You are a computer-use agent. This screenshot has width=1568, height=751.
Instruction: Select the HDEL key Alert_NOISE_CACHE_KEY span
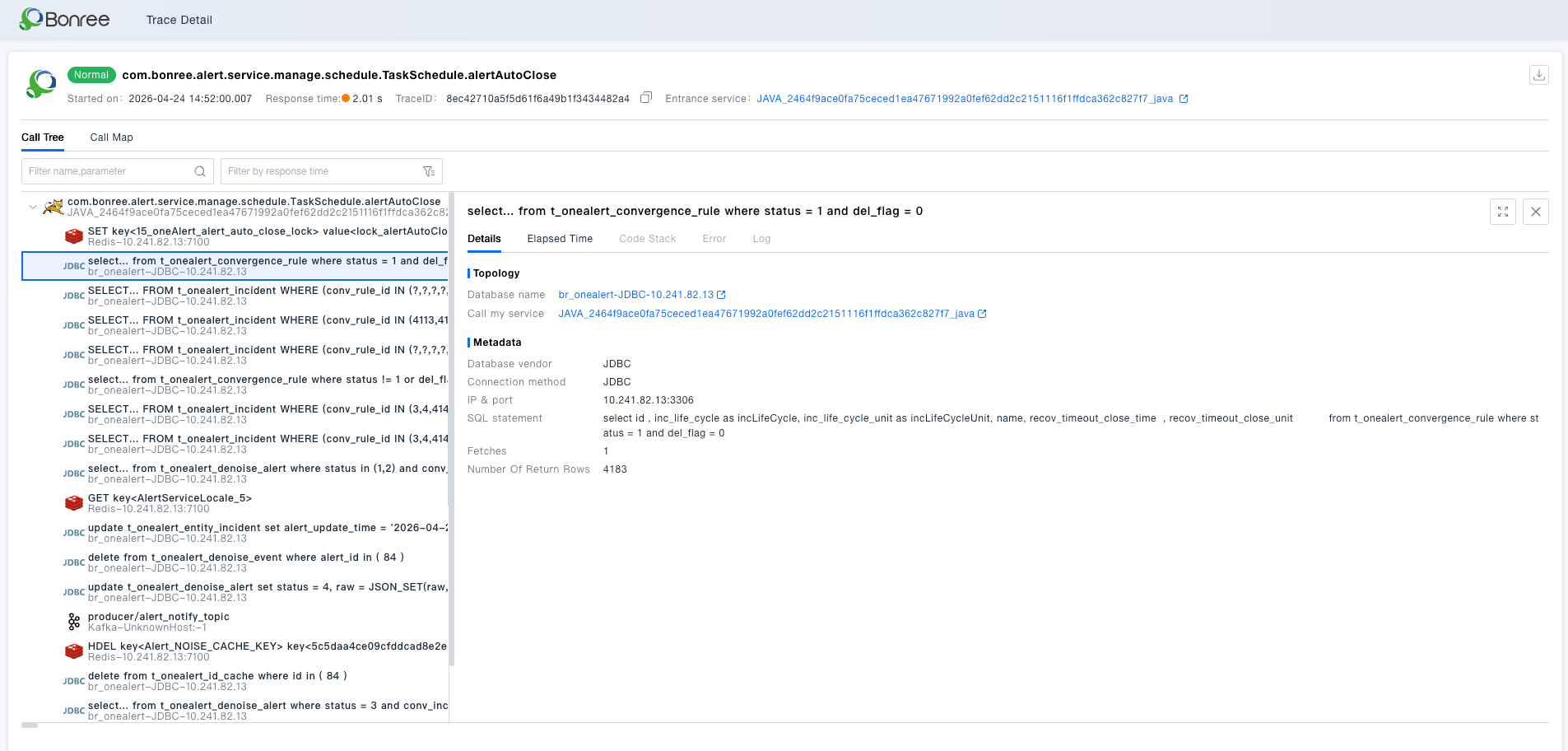click(x=235, y=651)
